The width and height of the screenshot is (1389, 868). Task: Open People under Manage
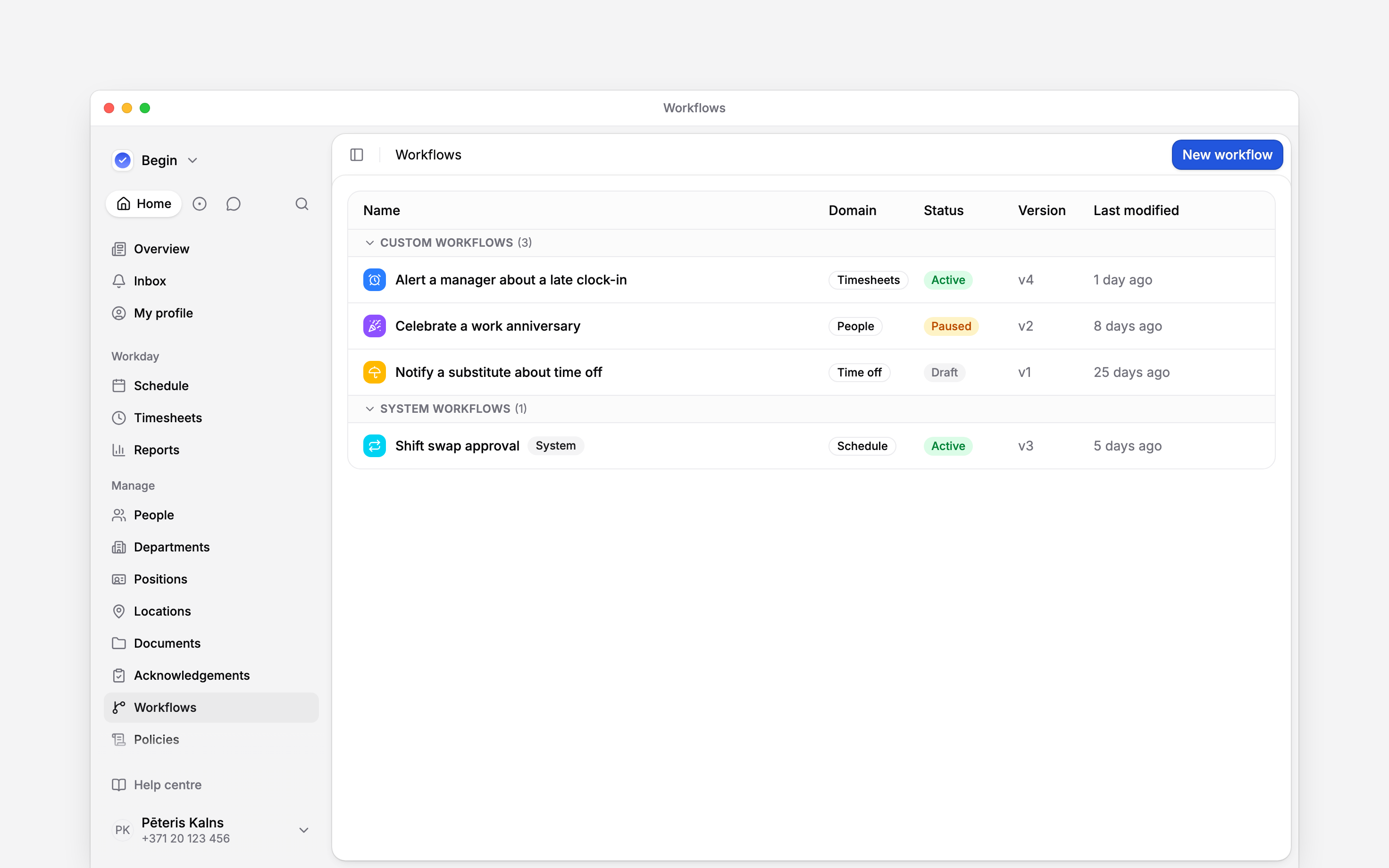tap(211, 515)
